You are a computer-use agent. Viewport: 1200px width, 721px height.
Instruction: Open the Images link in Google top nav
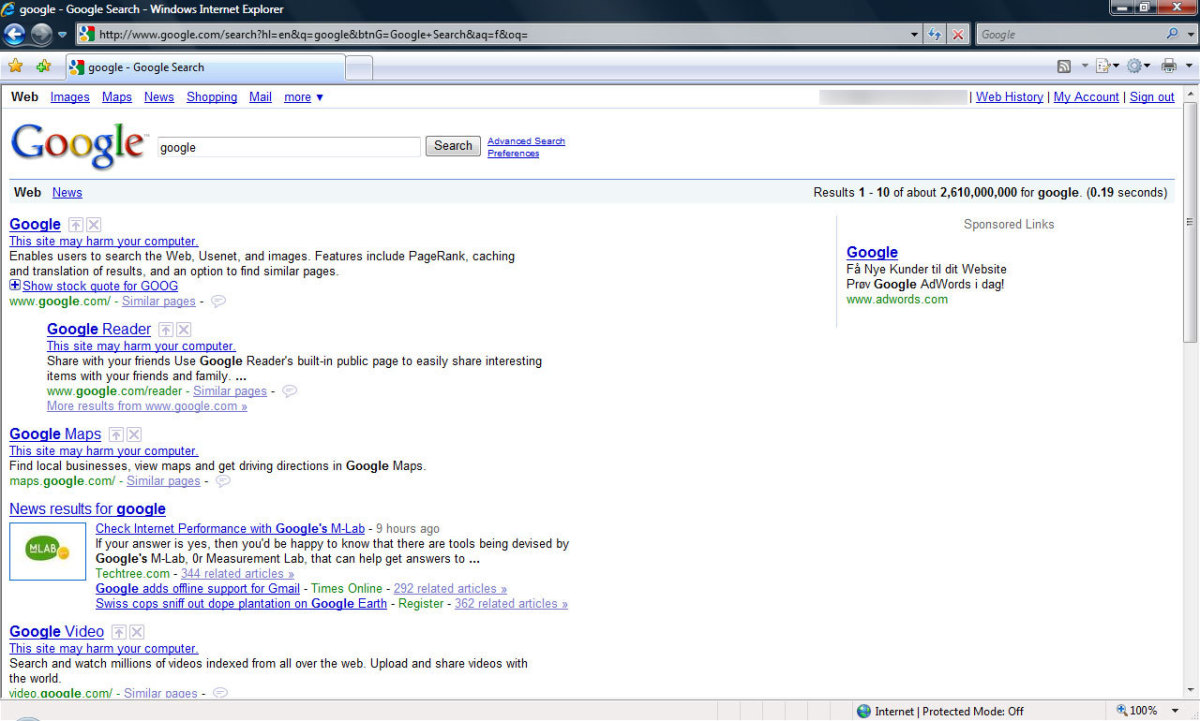pyautogui.click(x=70, y=97)
